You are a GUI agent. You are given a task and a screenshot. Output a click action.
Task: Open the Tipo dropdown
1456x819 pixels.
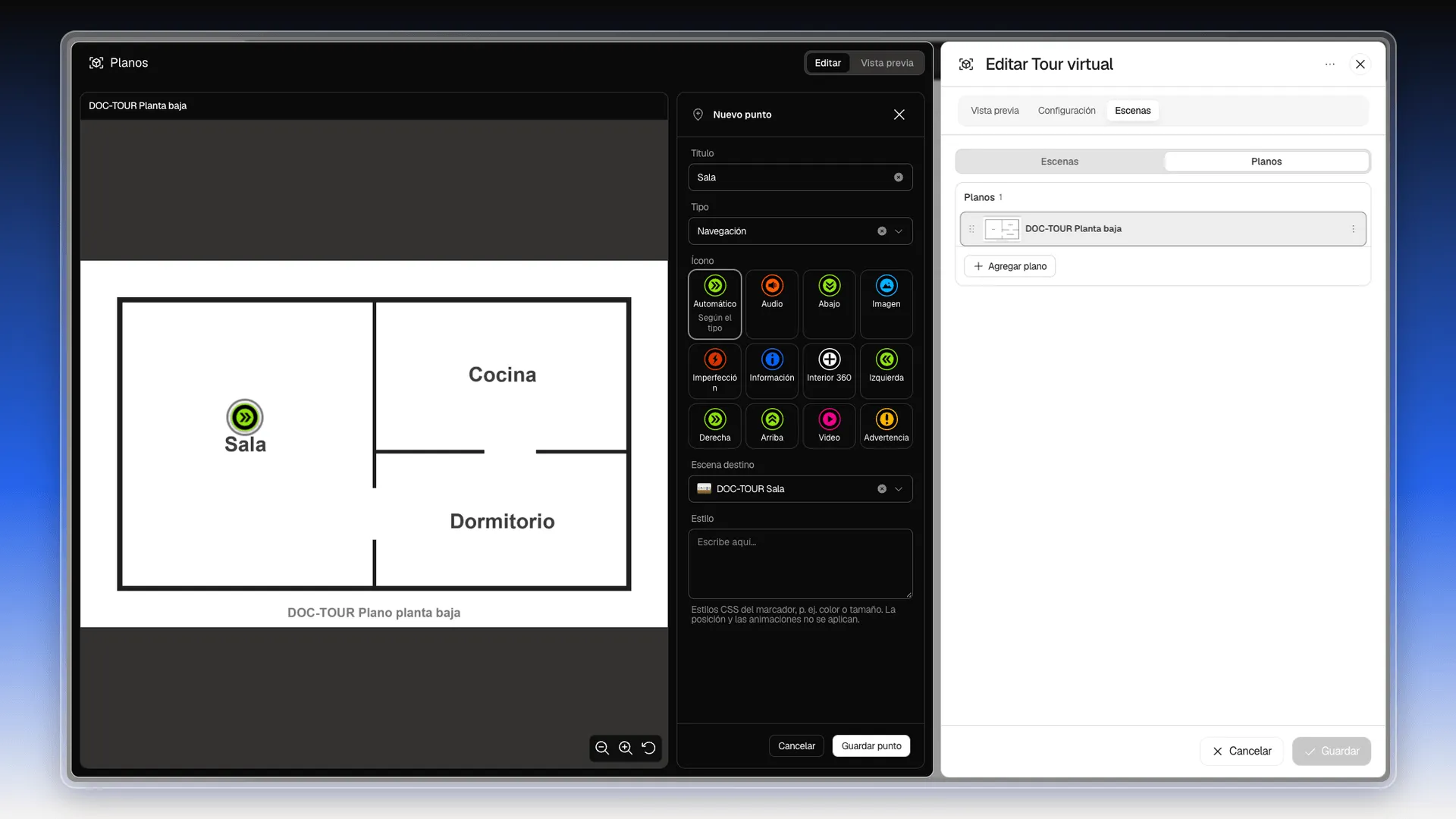[899, 231]
